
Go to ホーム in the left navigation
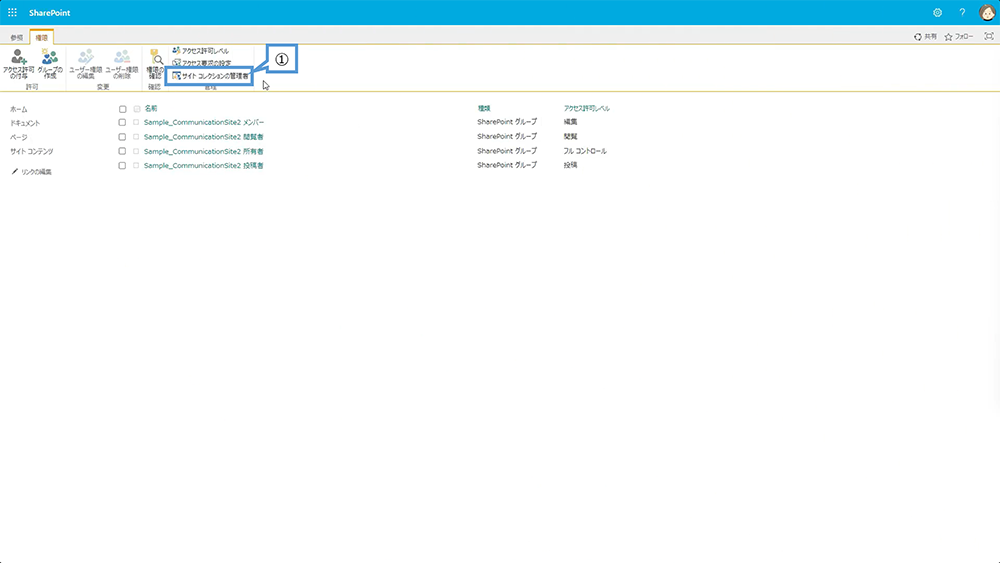pyautogui.click(x=18, y=110)
